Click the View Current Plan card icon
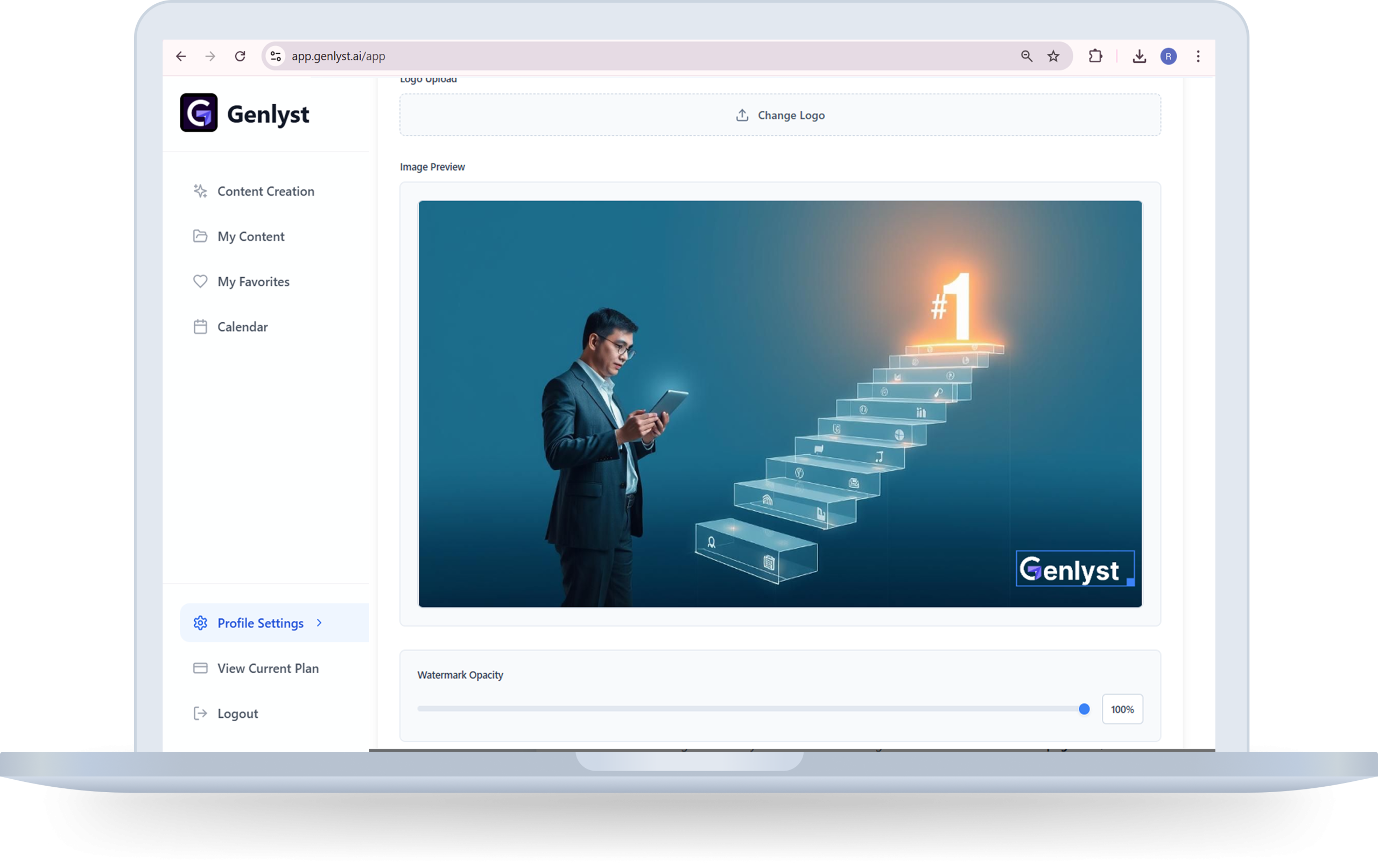This screenshot has width=1378, height=868. coord(200,668)
